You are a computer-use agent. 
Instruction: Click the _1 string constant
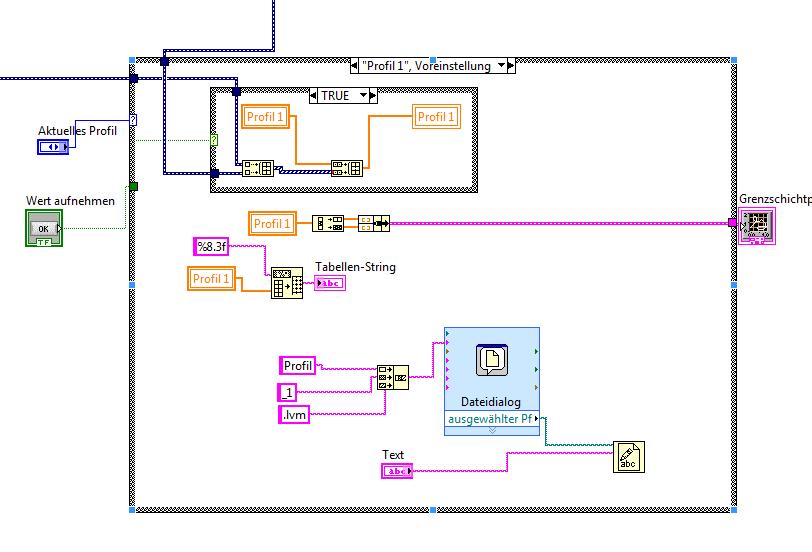click(287, 393)
